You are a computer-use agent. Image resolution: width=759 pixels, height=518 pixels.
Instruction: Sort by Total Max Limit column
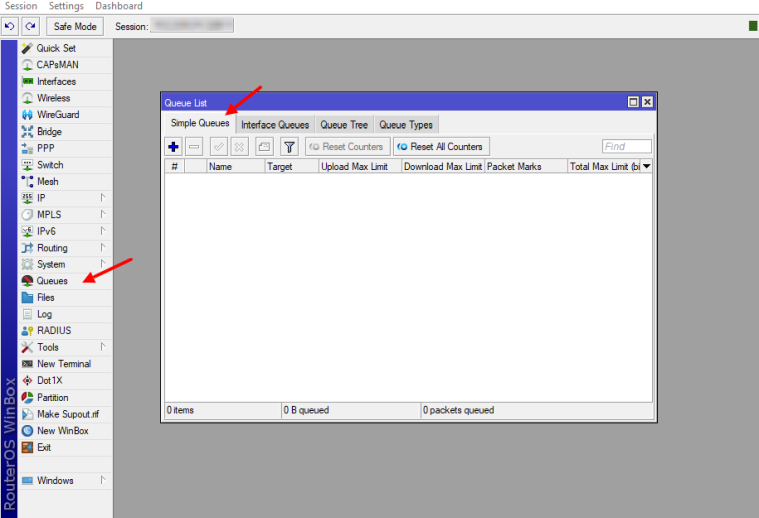(604, 167)
